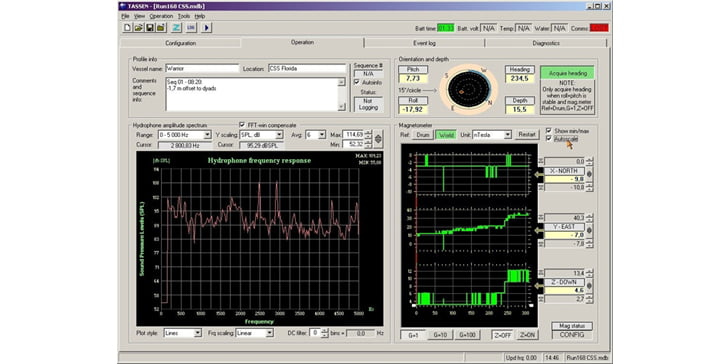Open the View menu
This screenshot has height=364, width=728.
tap(139, 16)
